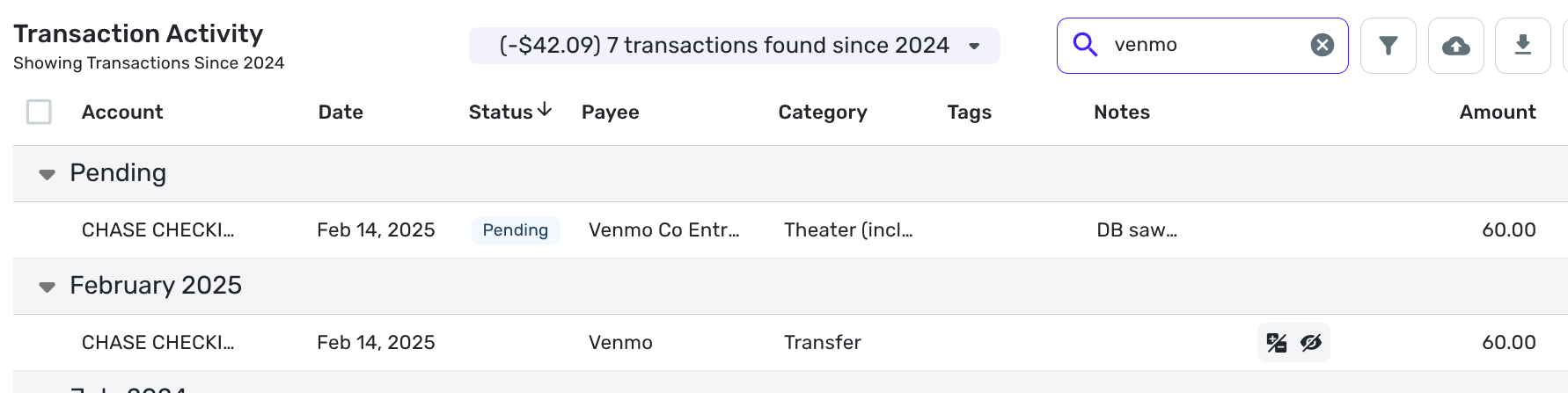
Task: Clear the venmo search text
Action: tap(1322, 45)
